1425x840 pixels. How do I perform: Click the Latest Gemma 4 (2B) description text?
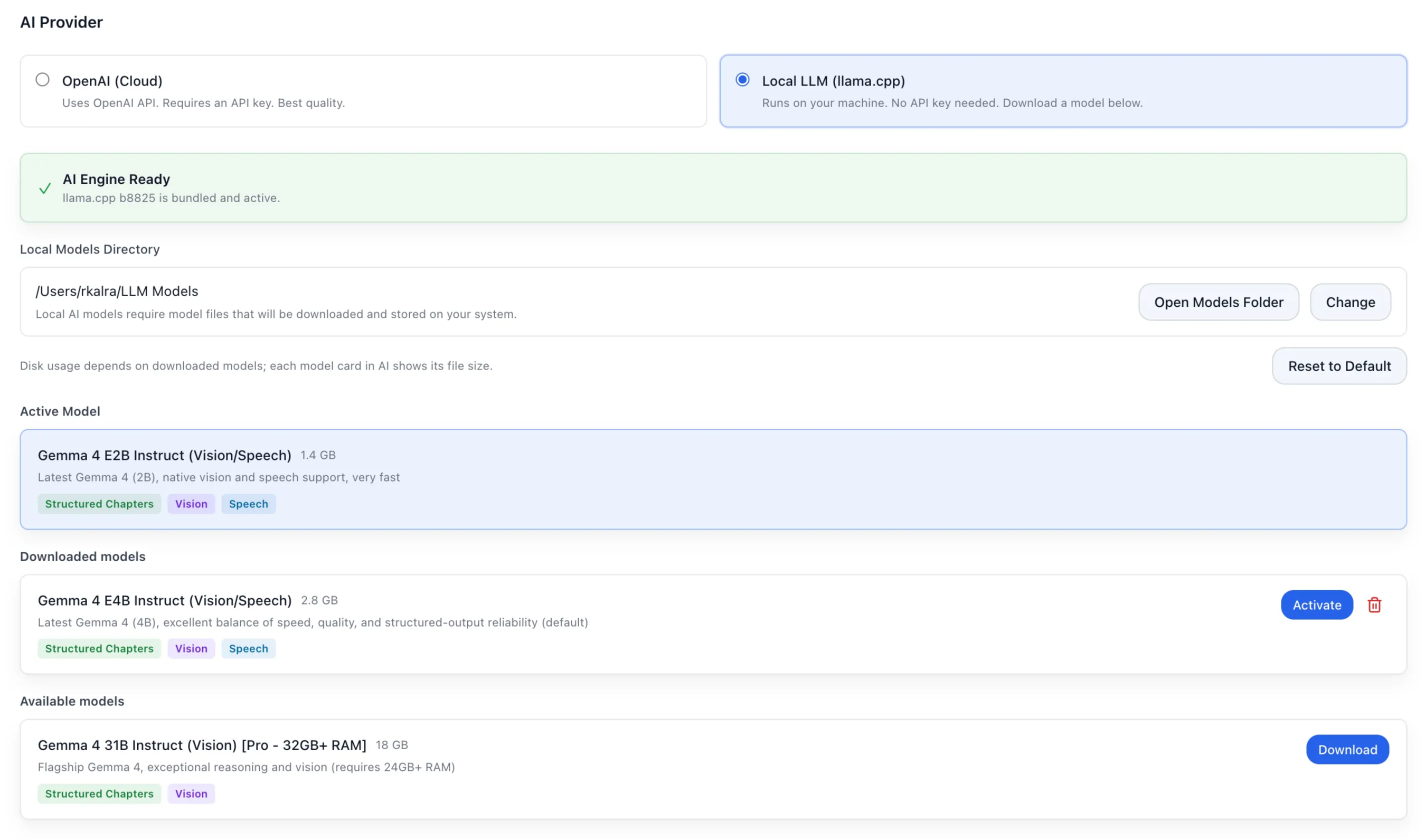point(219,477)
